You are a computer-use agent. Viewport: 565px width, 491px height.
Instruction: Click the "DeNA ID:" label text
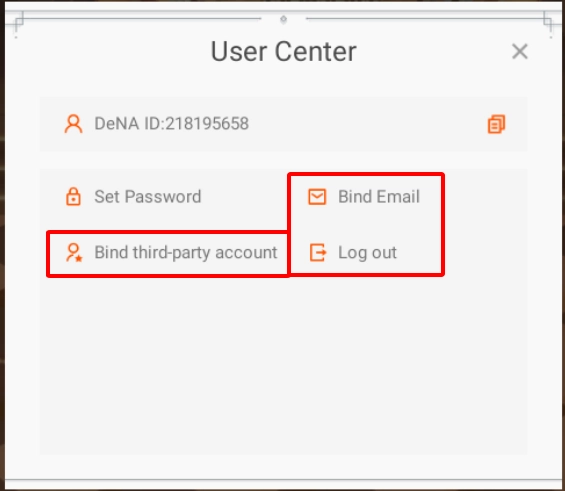(x=130, y=124)
